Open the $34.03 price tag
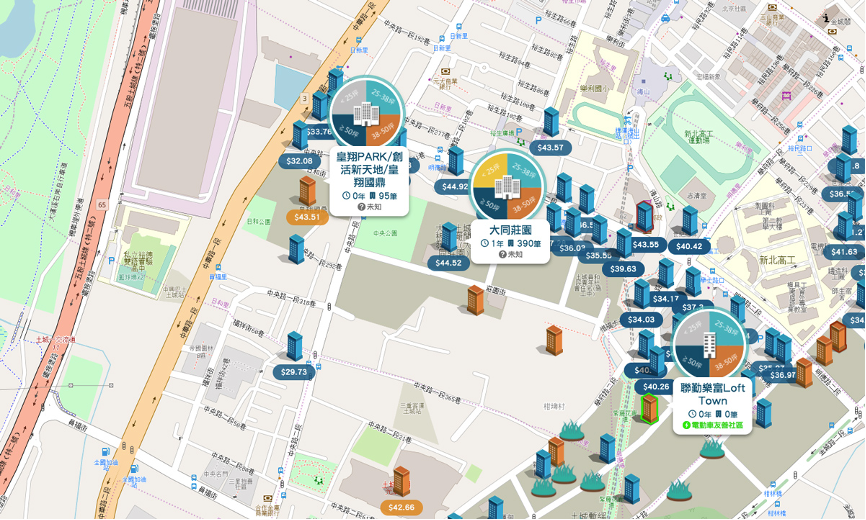Screen dimensions: 866x520 click(641, 320)
